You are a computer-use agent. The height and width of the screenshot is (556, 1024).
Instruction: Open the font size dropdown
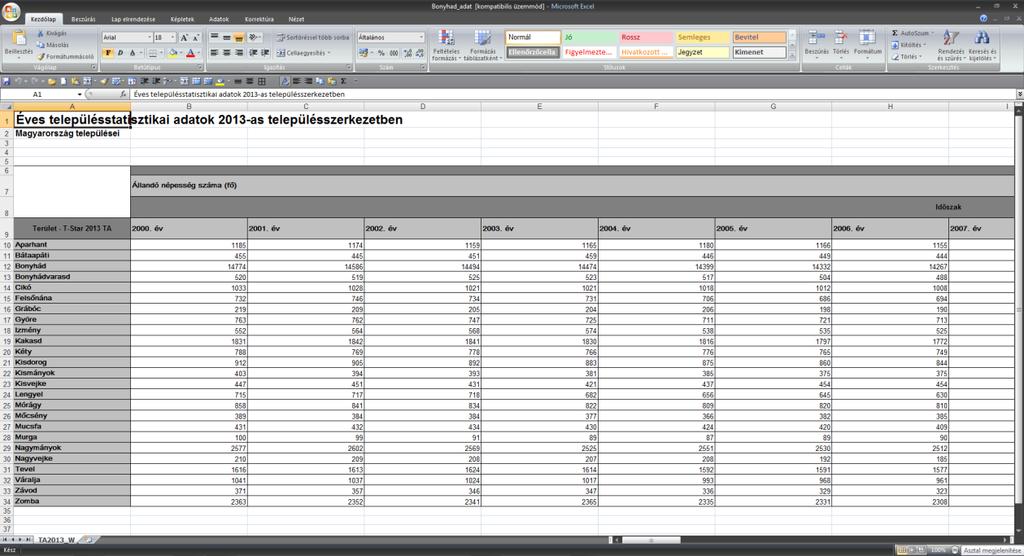(x=172, y=38)
